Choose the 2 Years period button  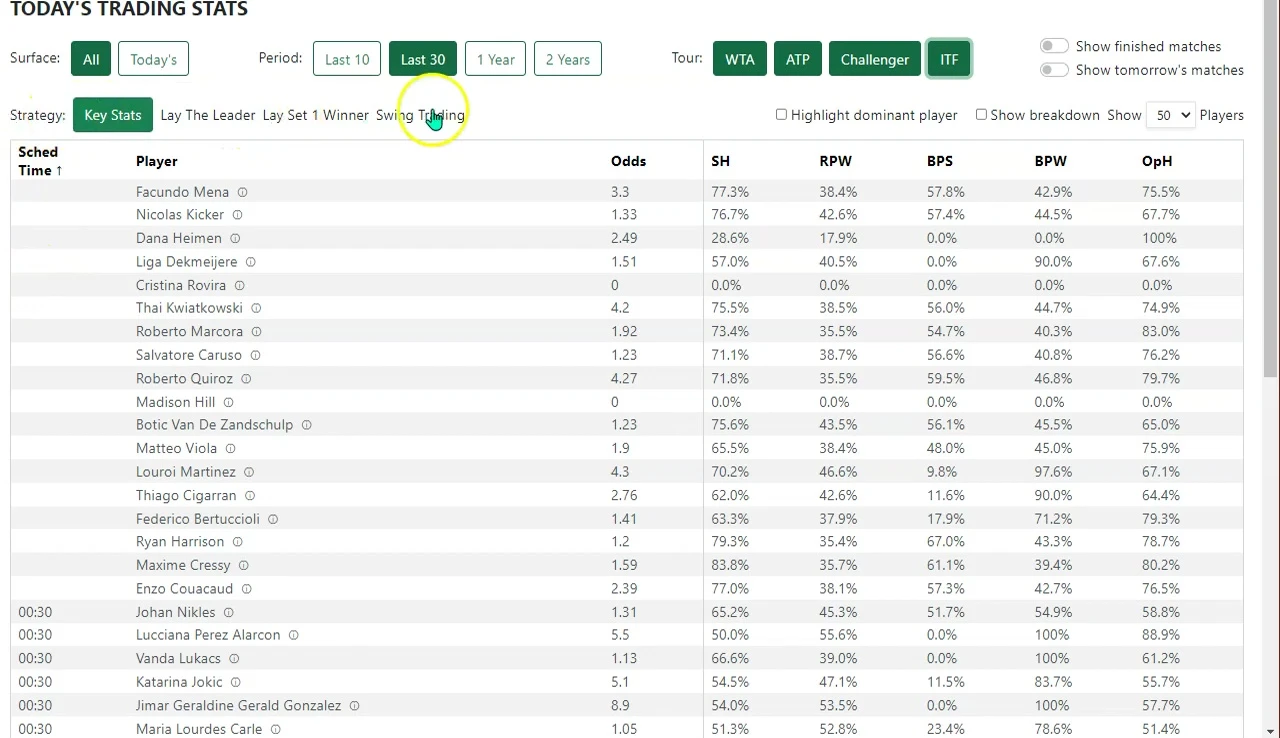pos(568,59)
